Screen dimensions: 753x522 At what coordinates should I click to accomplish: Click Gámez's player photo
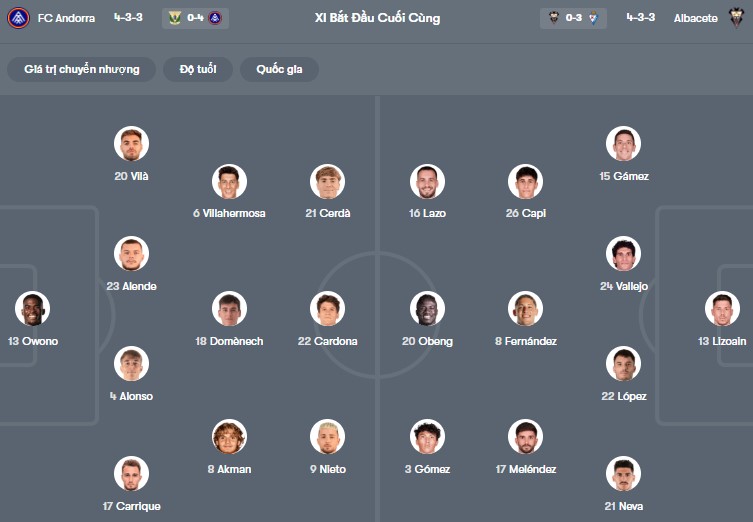pos(623,144)
